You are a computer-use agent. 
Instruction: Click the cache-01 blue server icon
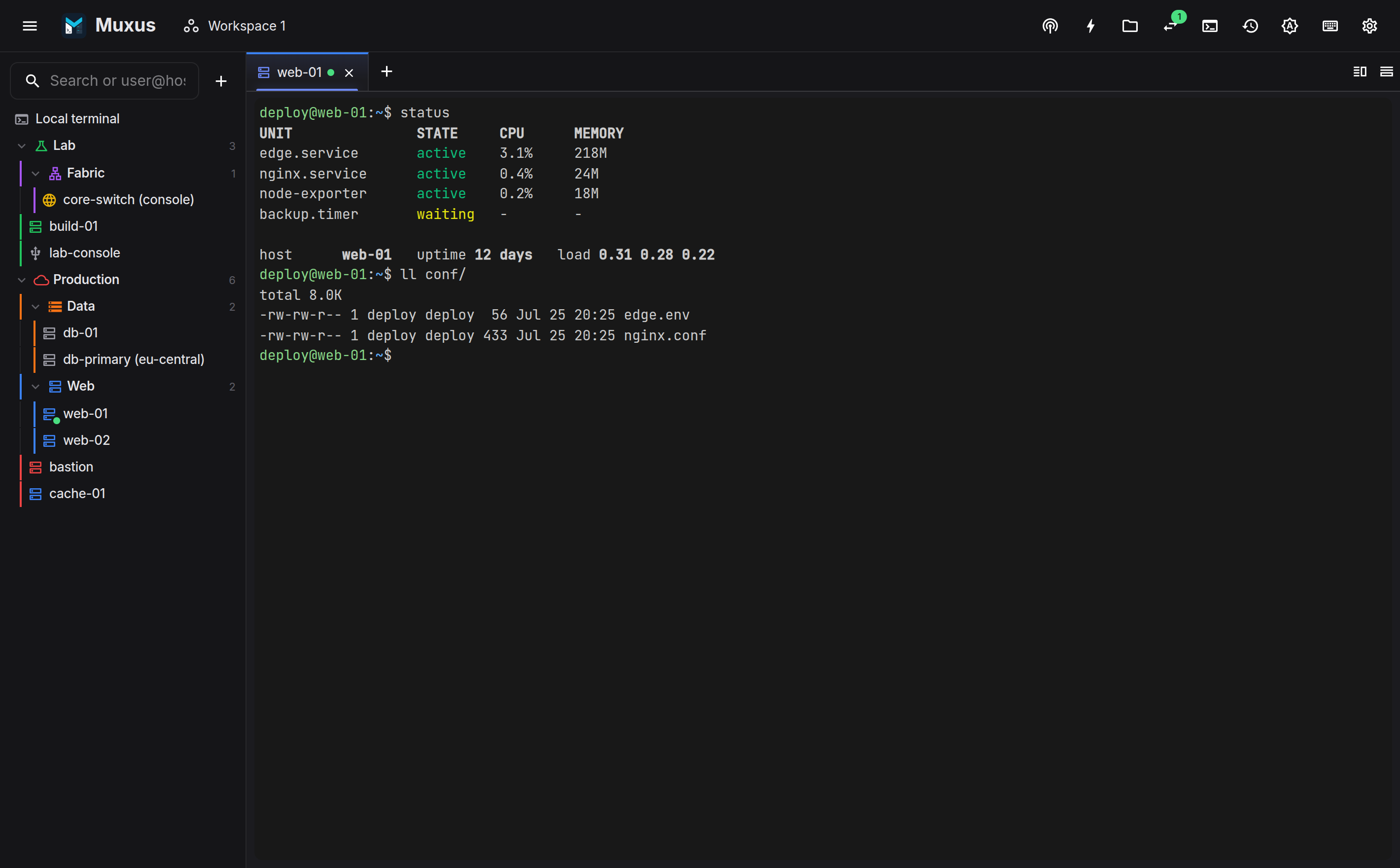tap(35, 494)
